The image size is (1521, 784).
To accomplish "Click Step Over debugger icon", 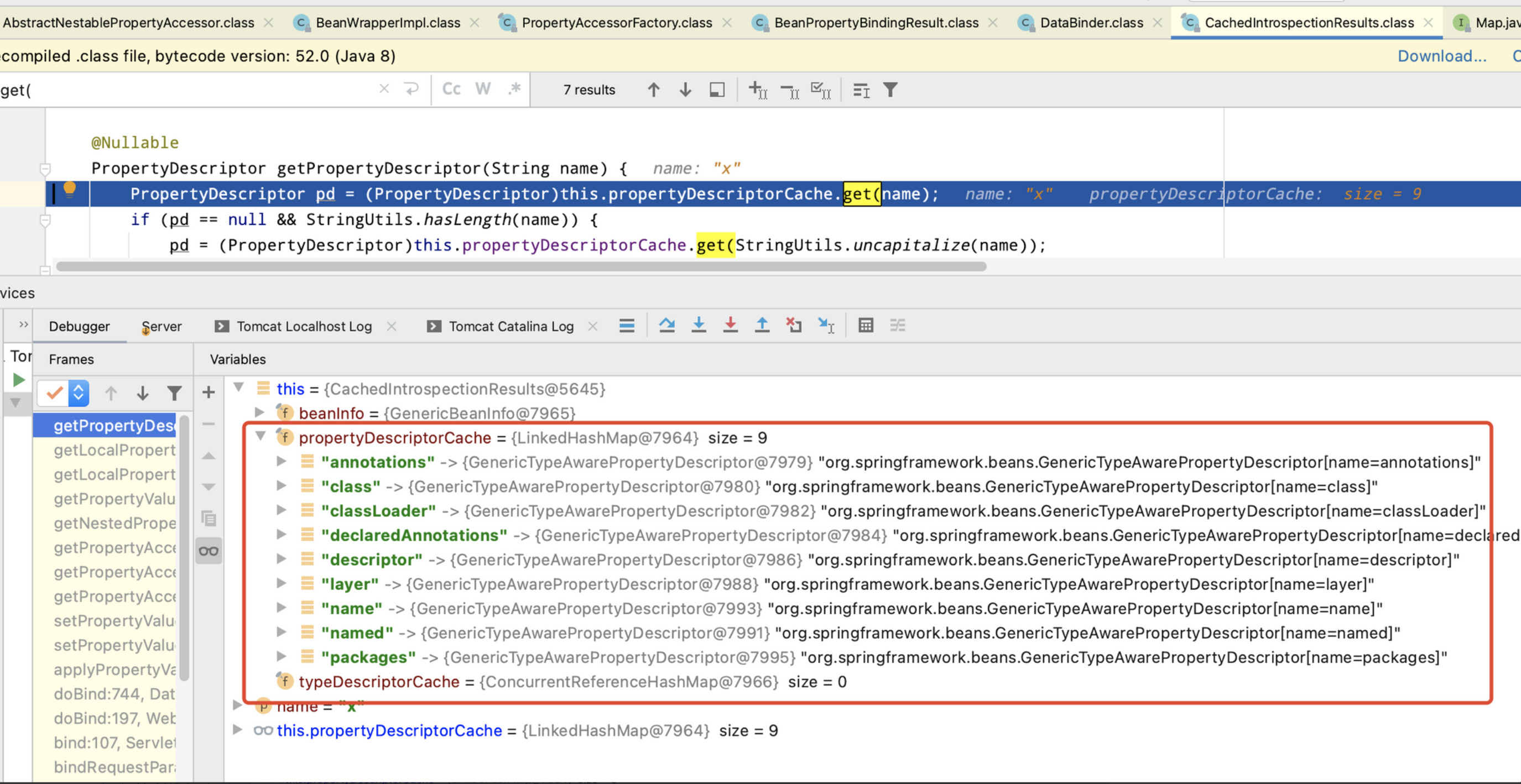I will tap(666, 325).
